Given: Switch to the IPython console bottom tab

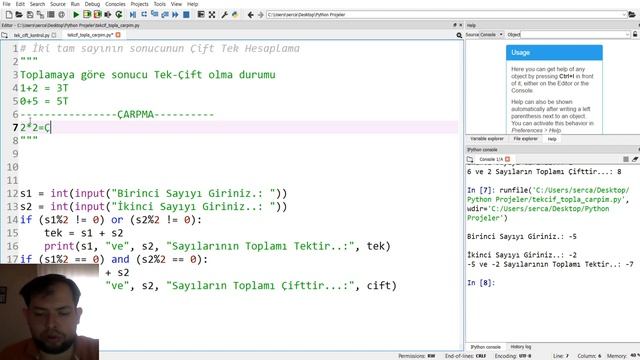Looking at the screenshot, I should [485, 347].
